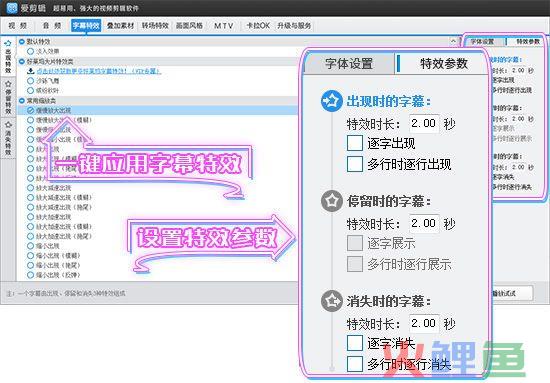Collapse the 默认特效 group
550x383 pixels.
(22, 41)
